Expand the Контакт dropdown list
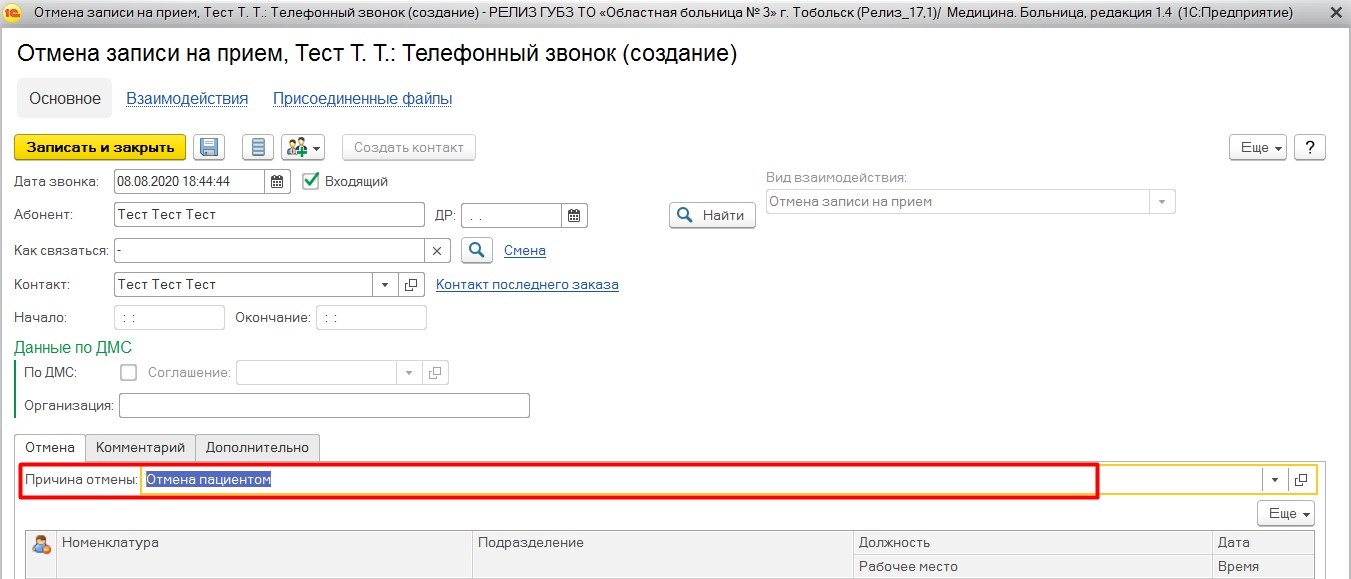 (385, 285)
